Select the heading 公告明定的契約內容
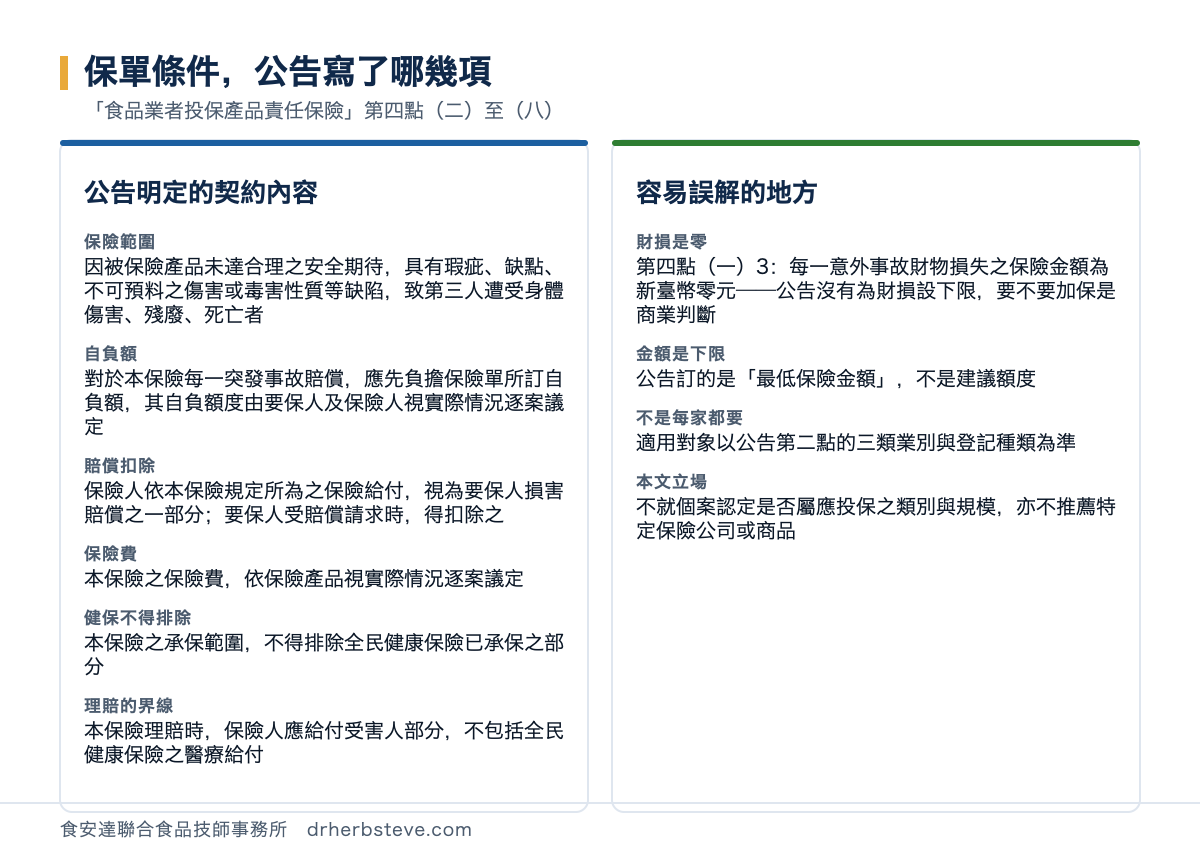Screen dimensions: 1200x858 click(201, 192)
